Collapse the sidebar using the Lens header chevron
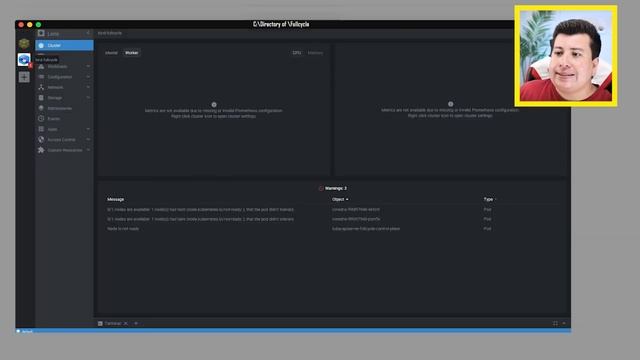This screenshot has width=640, height=360. pos(88,33)
